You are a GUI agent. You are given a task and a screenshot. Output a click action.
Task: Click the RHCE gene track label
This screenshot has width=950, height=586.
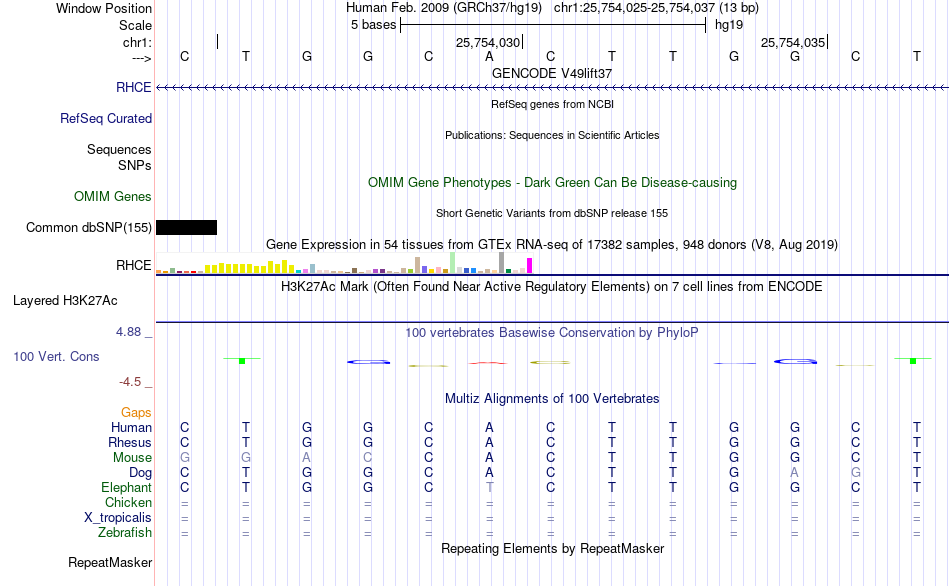tap(133, 87)
